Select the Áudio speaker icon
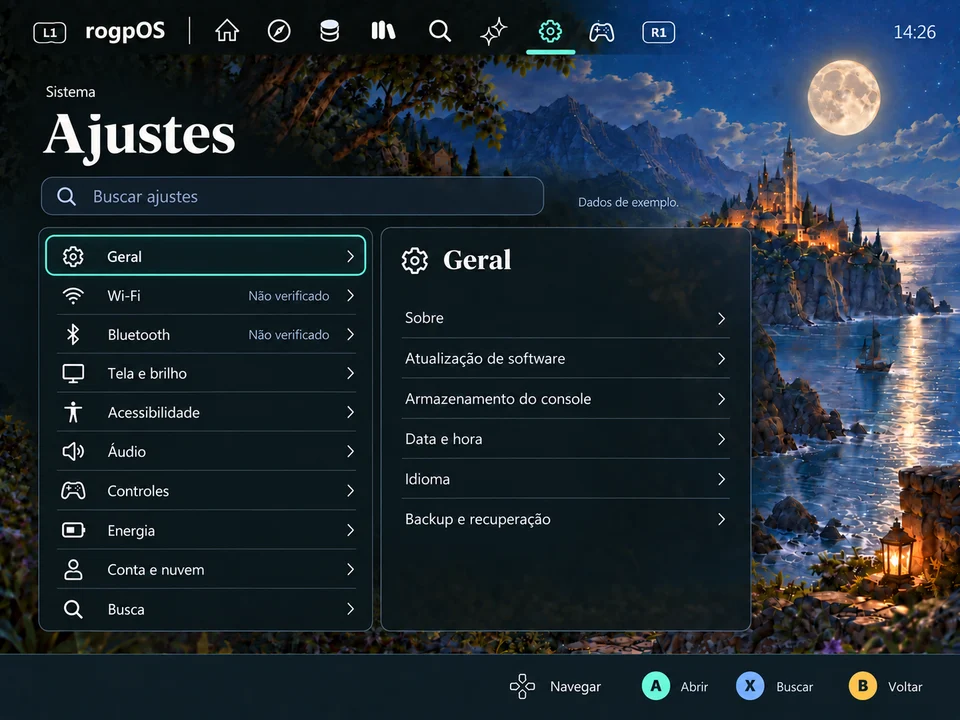960x720 pixels. (x=73, y=452)
